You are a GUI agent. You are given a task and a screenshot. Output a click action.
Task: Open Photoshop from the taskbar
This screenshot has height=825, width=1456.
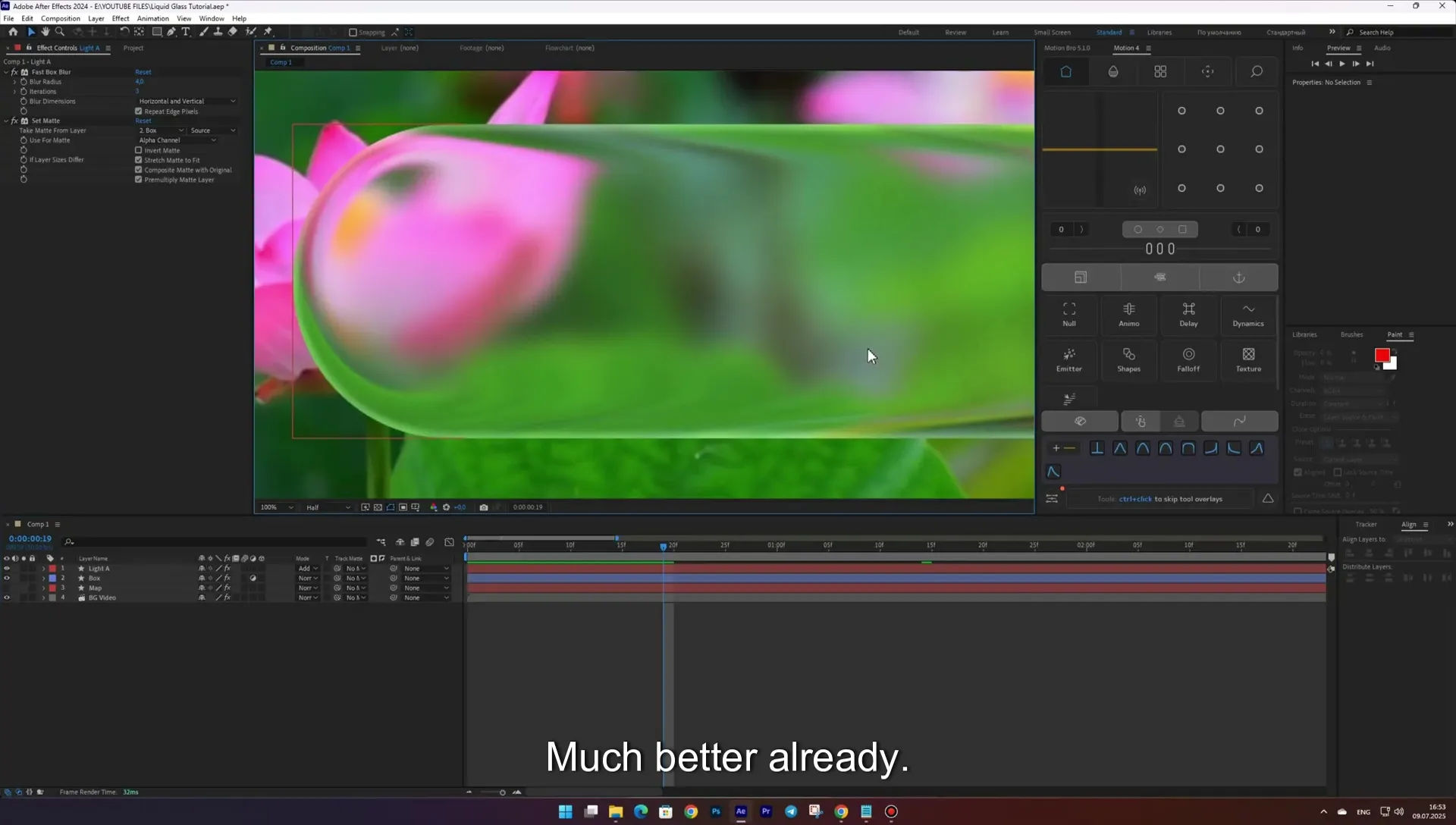coord(716,811)
